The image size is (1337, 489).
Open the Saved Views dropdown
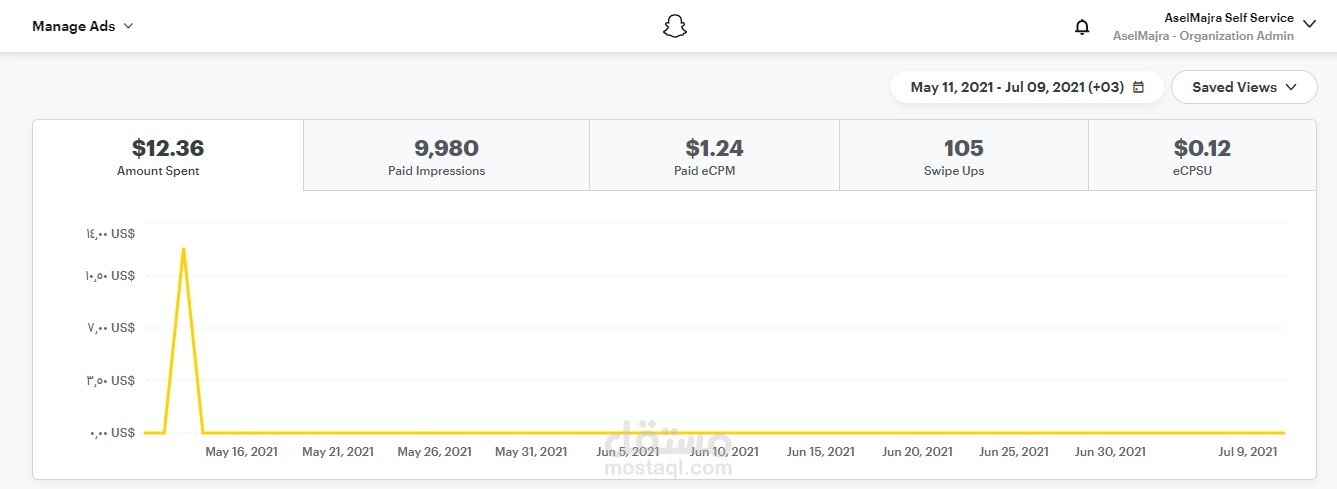[1244, 87]
